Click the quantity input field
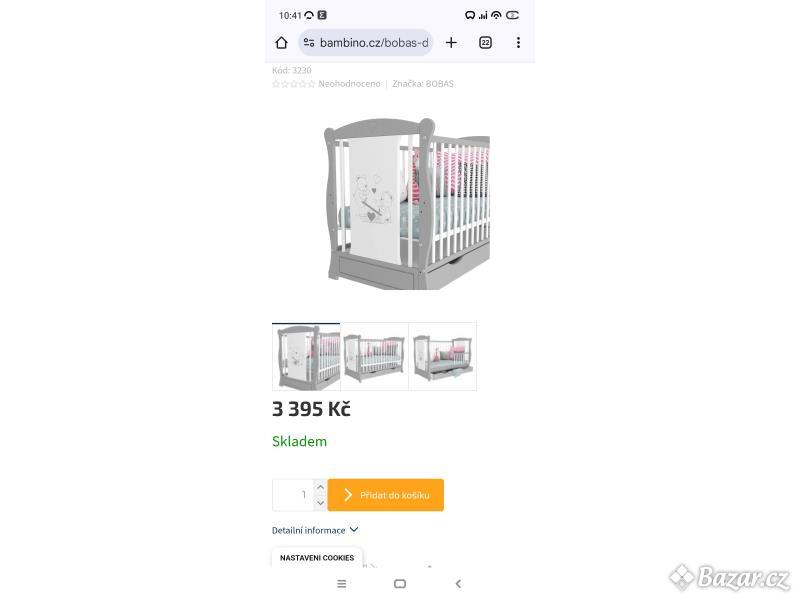The width and height of the screenshot is (800, 600). click(293, 495)
